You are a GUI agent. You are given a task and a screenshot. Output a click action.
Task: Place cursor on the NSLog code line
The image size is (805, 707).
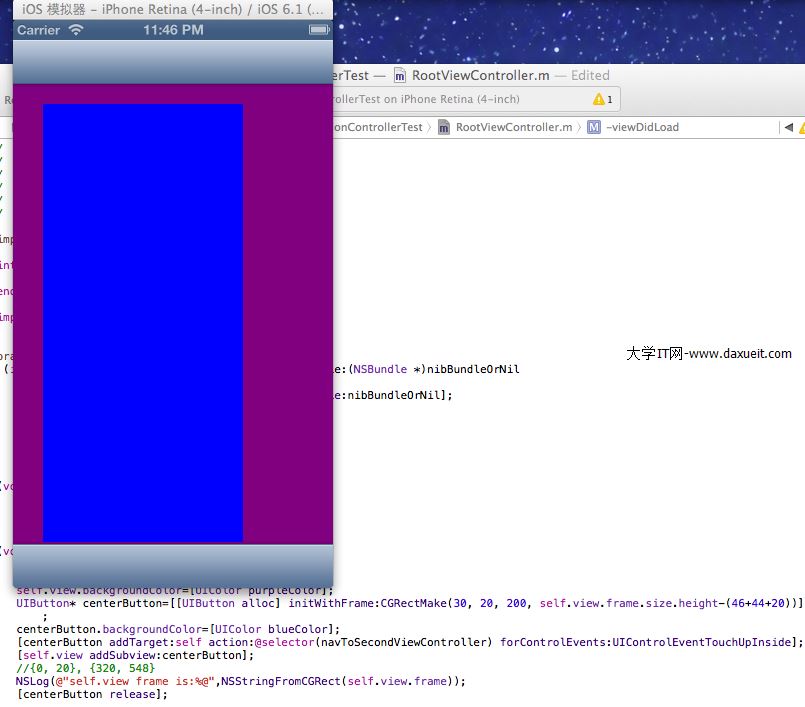click(x=241, y=681)
